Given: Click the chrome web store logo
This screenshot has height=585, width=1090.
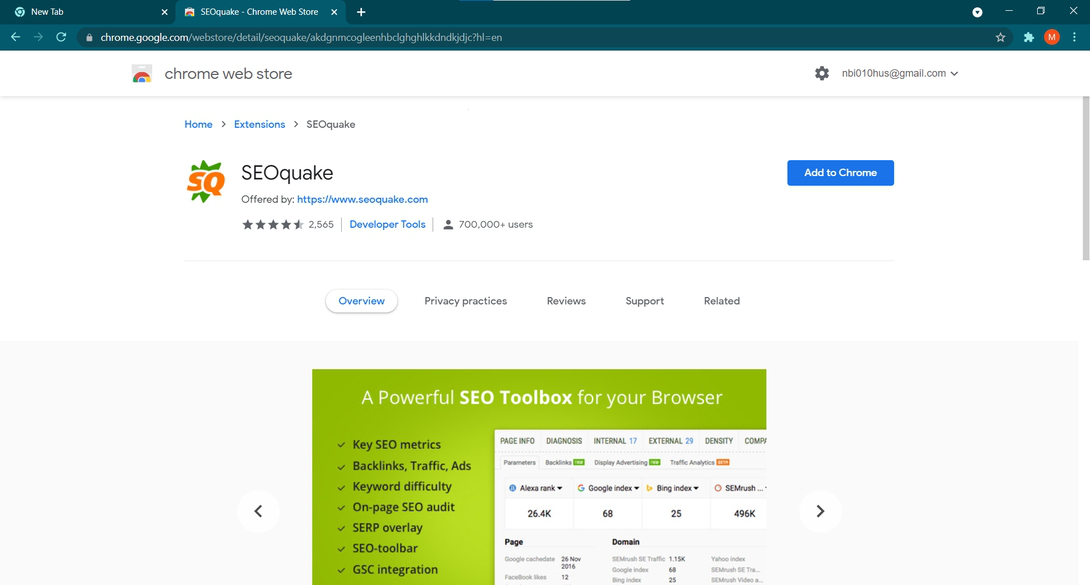Looking at the screenshot, I should [x=142, y=74].
